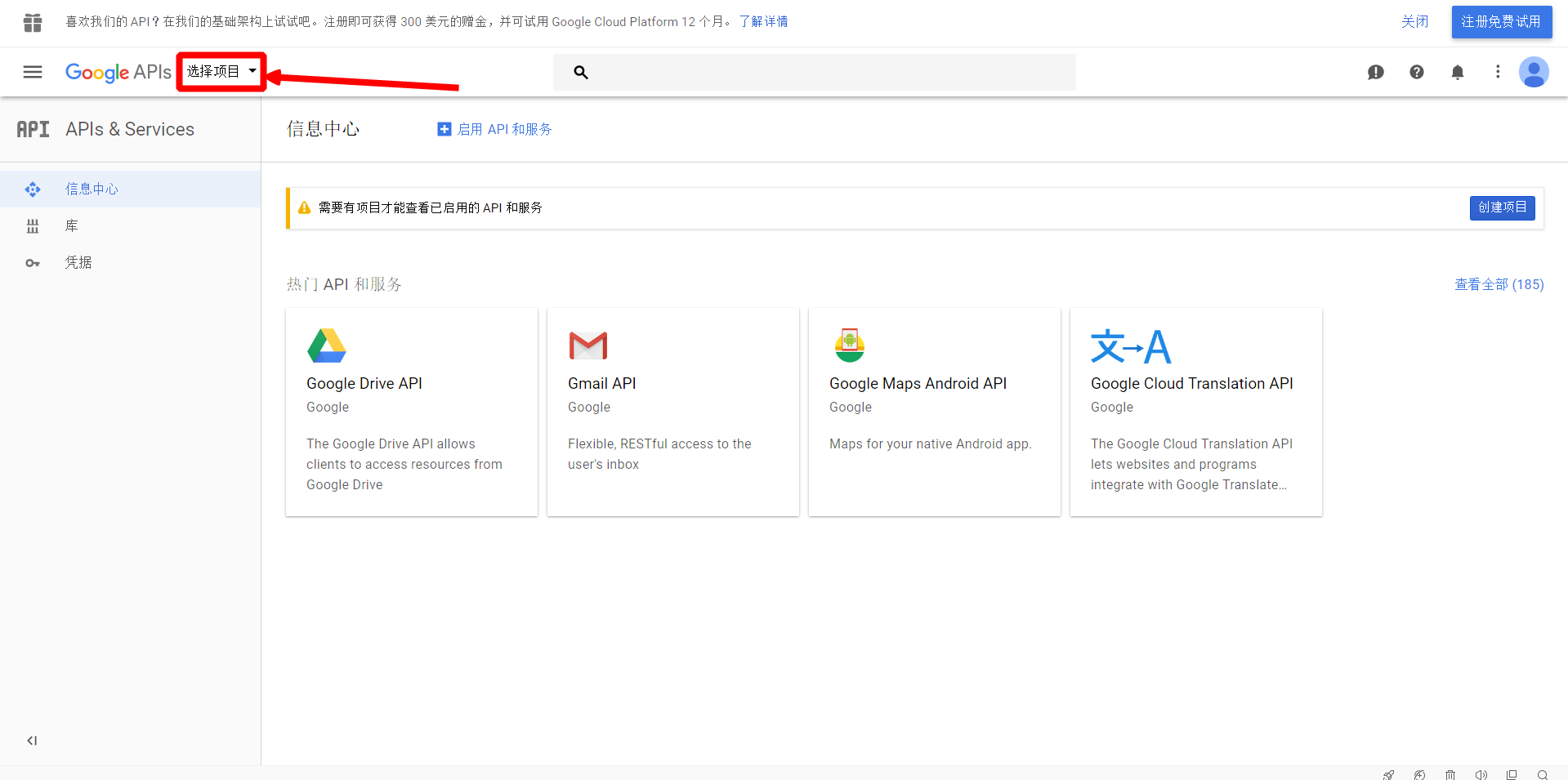The image size is (1568, 780).
Task: Open 查看全部 (185) link
Action: pyautogui.click(x=1499, y=284)
